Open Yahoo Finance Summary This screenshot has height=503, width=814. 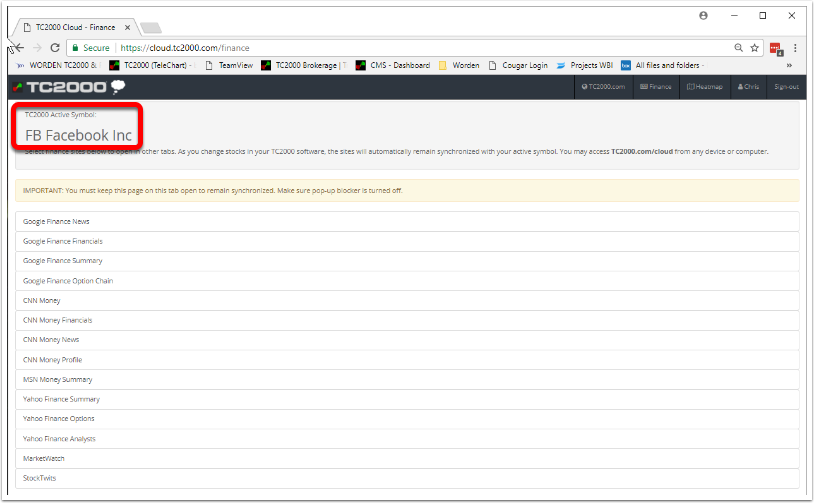[x=407, y=399]
